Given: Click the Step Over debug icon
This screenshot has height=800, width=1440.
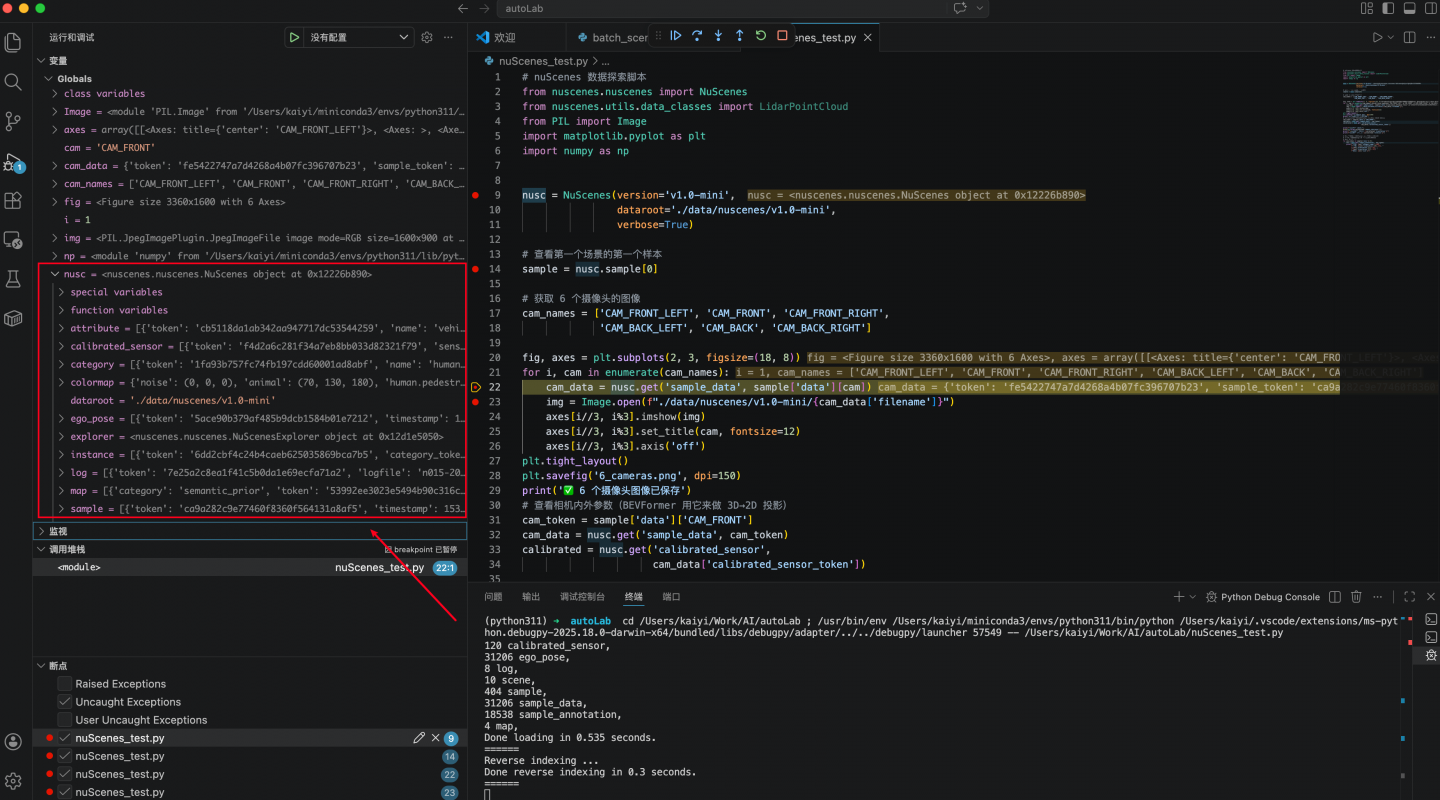Looking at the screenshot, I should tap(697, 36).
